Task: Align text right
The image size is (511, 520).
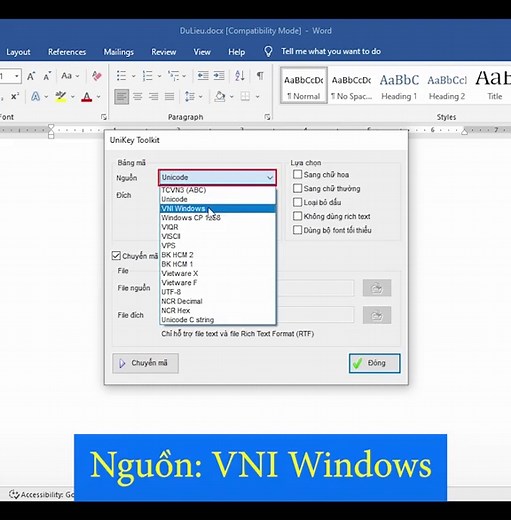Action: pos(153,97)
